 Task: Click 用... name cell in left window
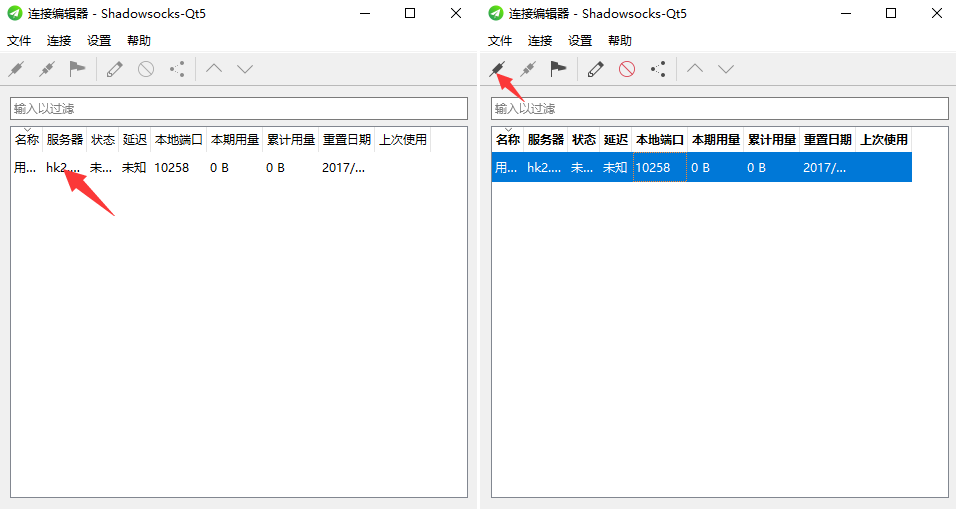[27, 168]
